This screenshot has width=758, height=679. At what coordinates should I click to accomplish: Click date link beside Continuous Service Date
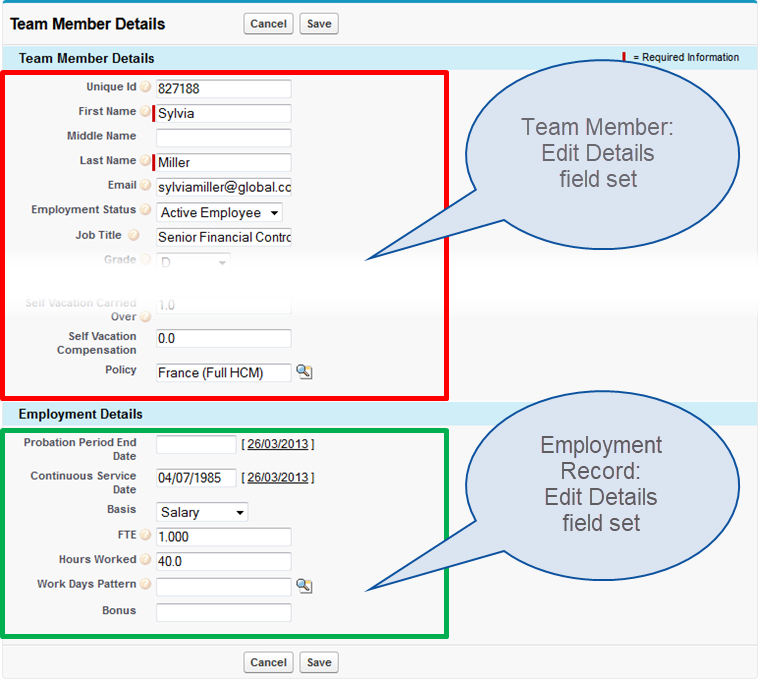[x=277, y=478]
